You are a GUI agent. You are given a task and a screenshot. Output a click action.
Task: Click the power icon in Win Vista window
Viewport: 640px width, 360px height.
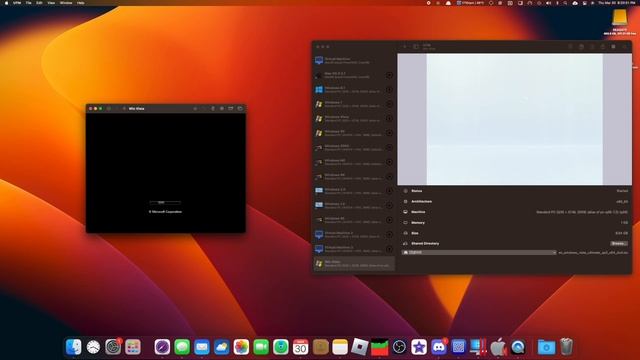click(109, 109)
